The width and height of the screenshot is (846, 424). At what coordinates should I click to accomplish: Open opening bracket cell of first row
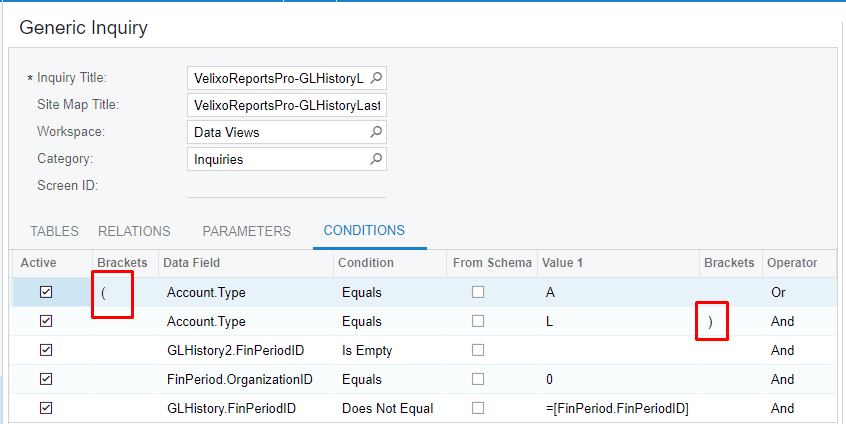[125, 292]
